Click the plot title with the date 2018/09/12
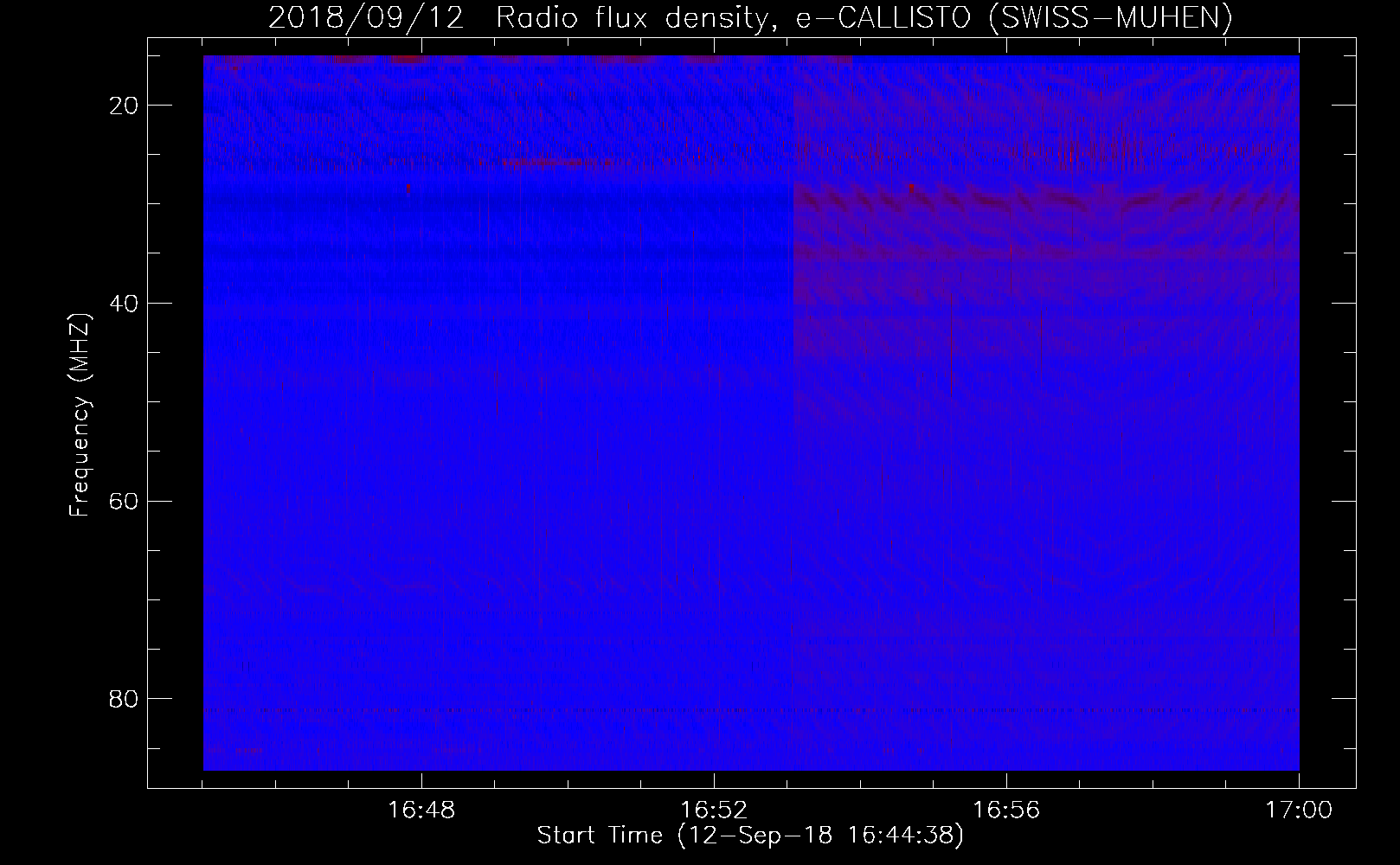The image size is (1400, 865). (x=750, y=17)
